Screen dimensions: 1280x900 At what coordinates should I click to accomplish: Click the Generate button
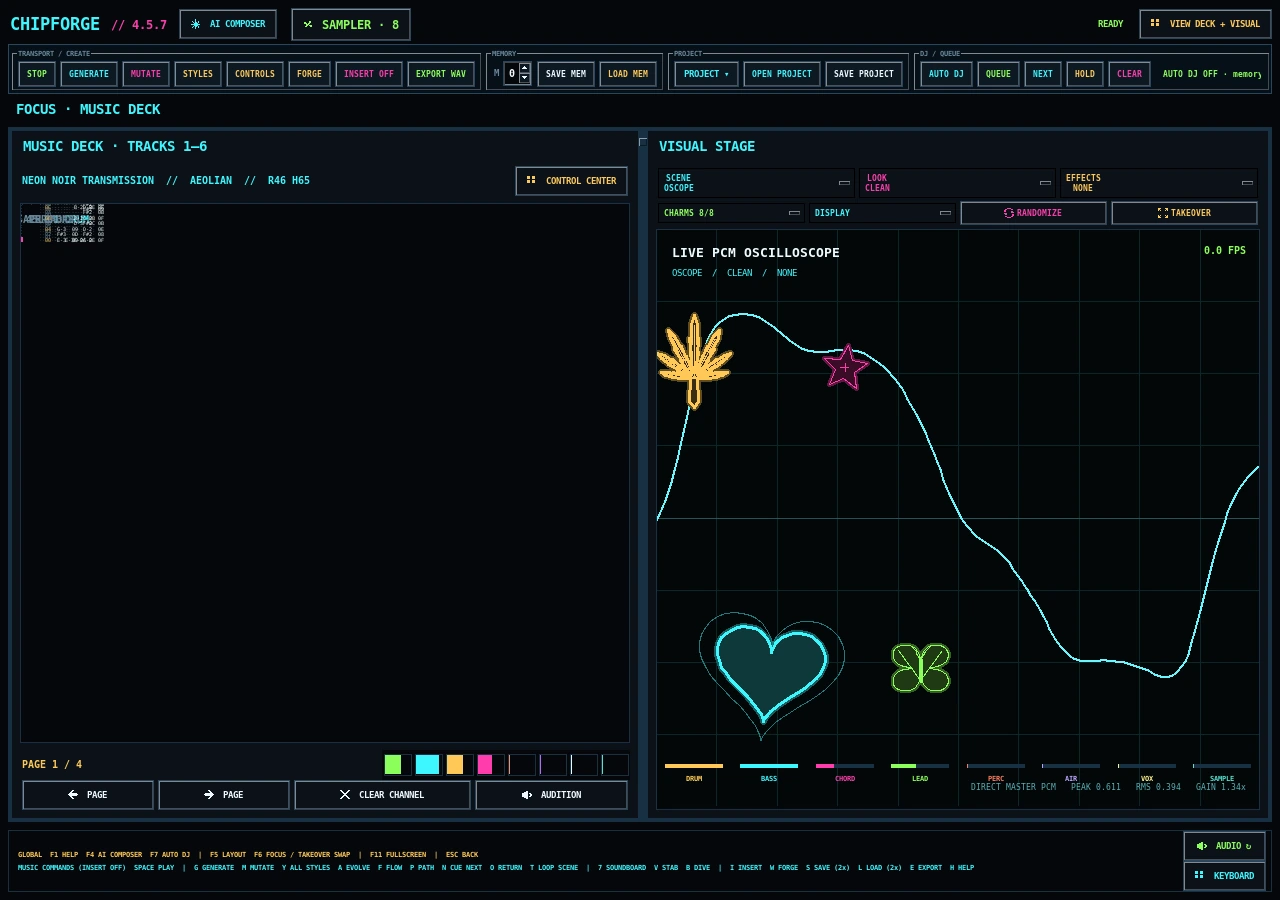pyautogui.click(x=89, y=74)
